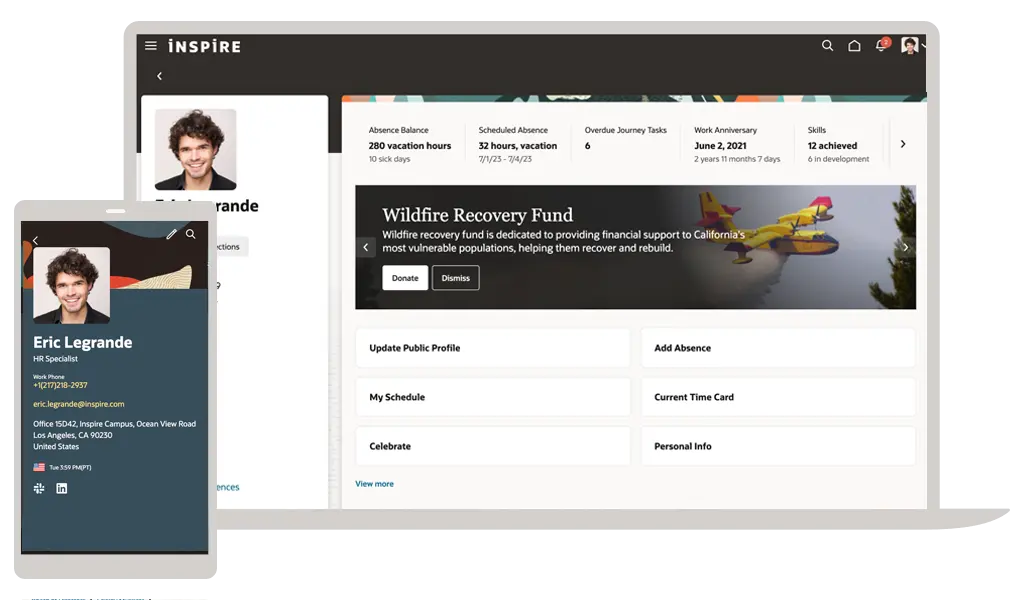Image resolution: width=1024 pixels, height=600 pixels.
Task: Open My Schedule quick action
Action: tap(493, 397)
